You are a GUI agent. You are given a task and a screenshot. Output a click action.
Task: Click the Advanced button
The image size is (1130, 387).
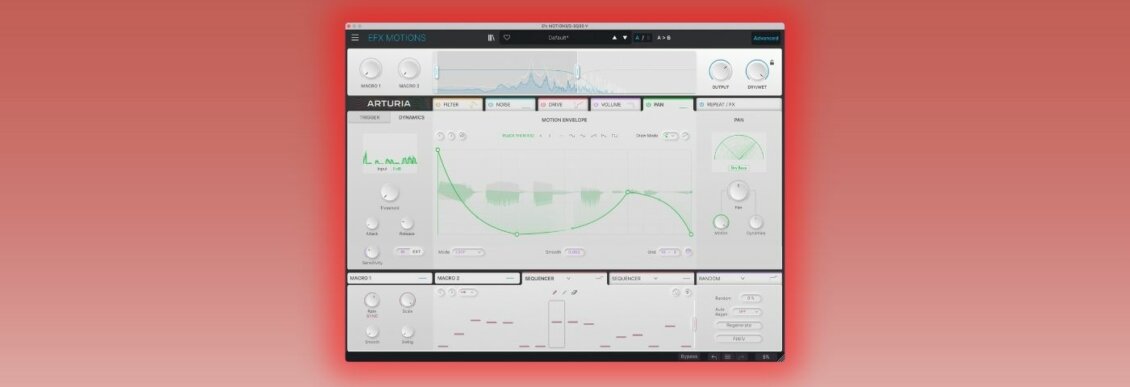click(x=765, y=38)
